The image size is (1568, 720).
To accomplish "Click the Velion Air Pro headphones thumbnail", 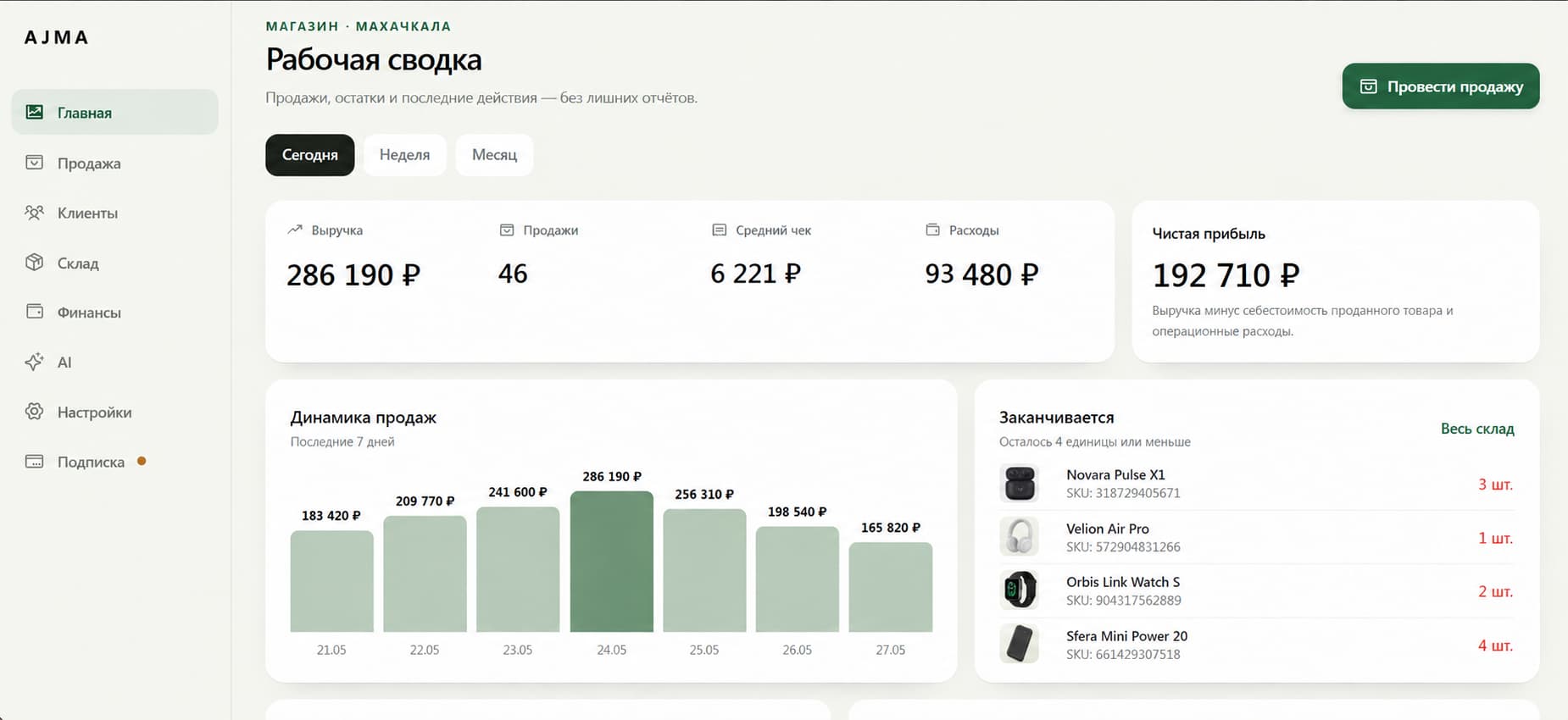I will pyautogui.click(x=1020, y=537).
